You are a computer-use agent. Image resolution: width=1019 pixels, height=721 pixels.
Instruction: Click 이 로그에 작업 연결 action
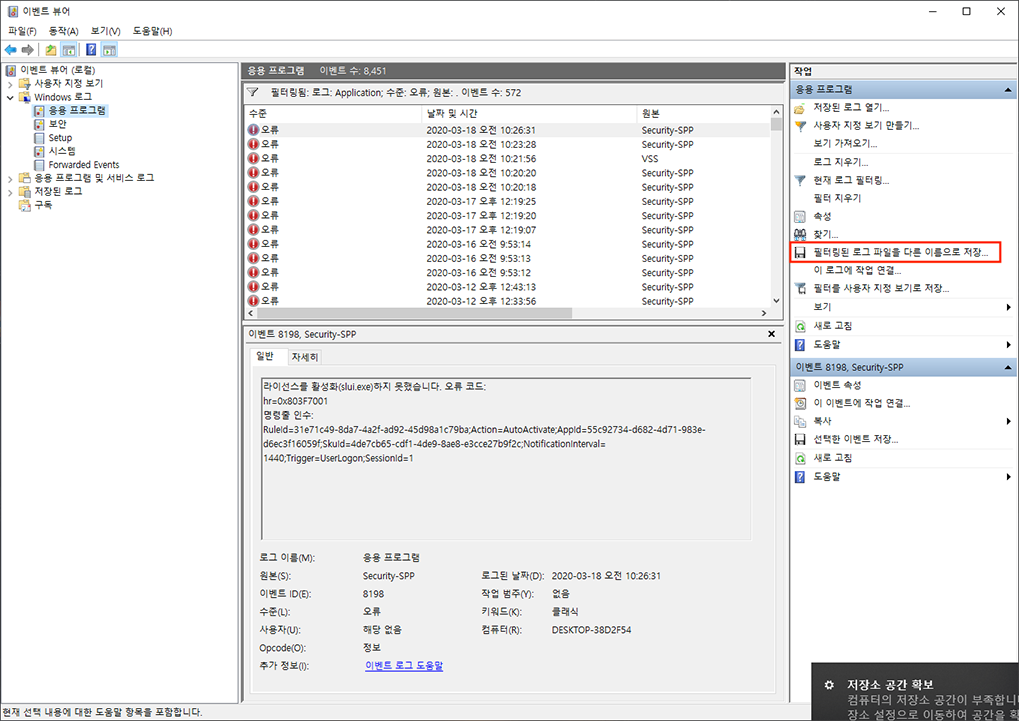click(x=857, y=270)
